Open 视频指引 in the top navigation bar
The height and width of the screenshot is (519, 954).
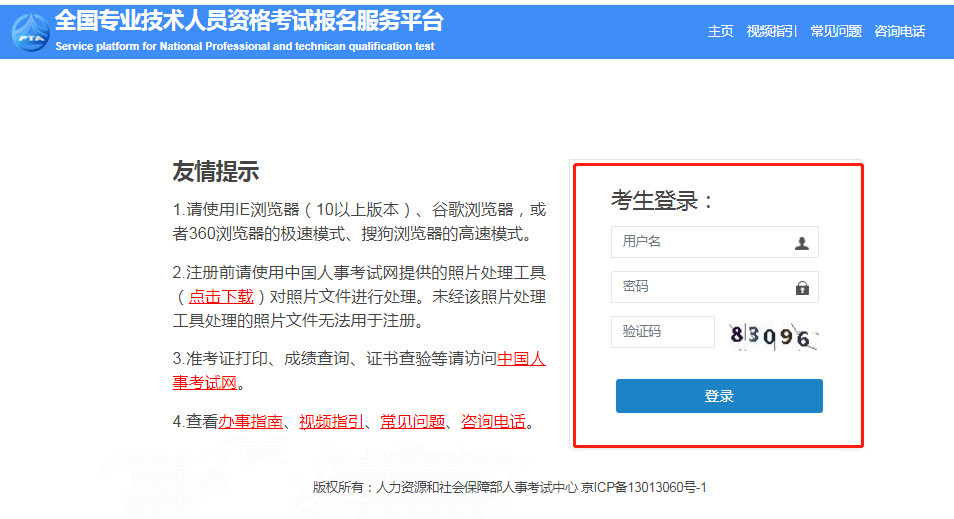(x=771, y=31)
